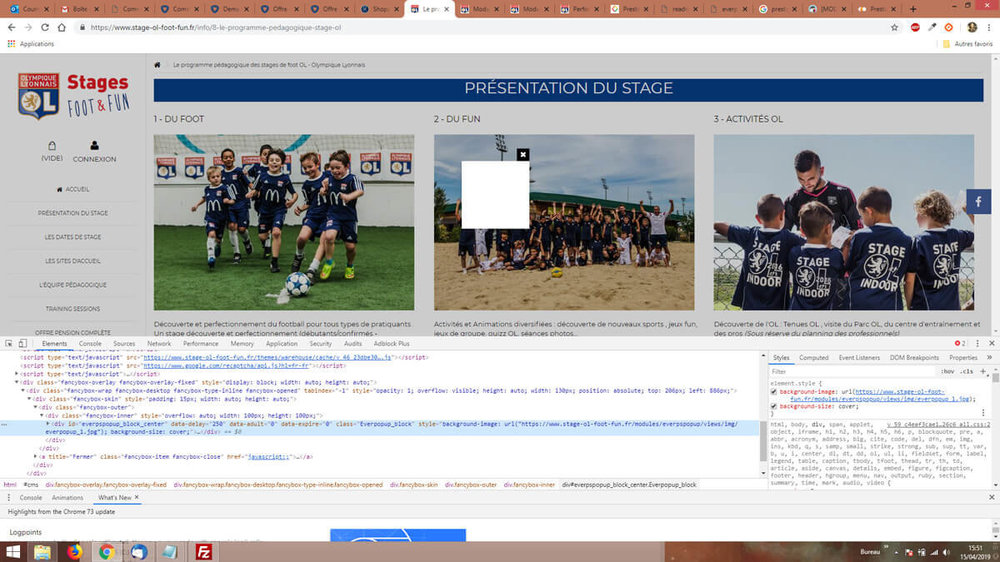
Task: Open Firefox from the taskbar
Action: click(x=75, y=552)
